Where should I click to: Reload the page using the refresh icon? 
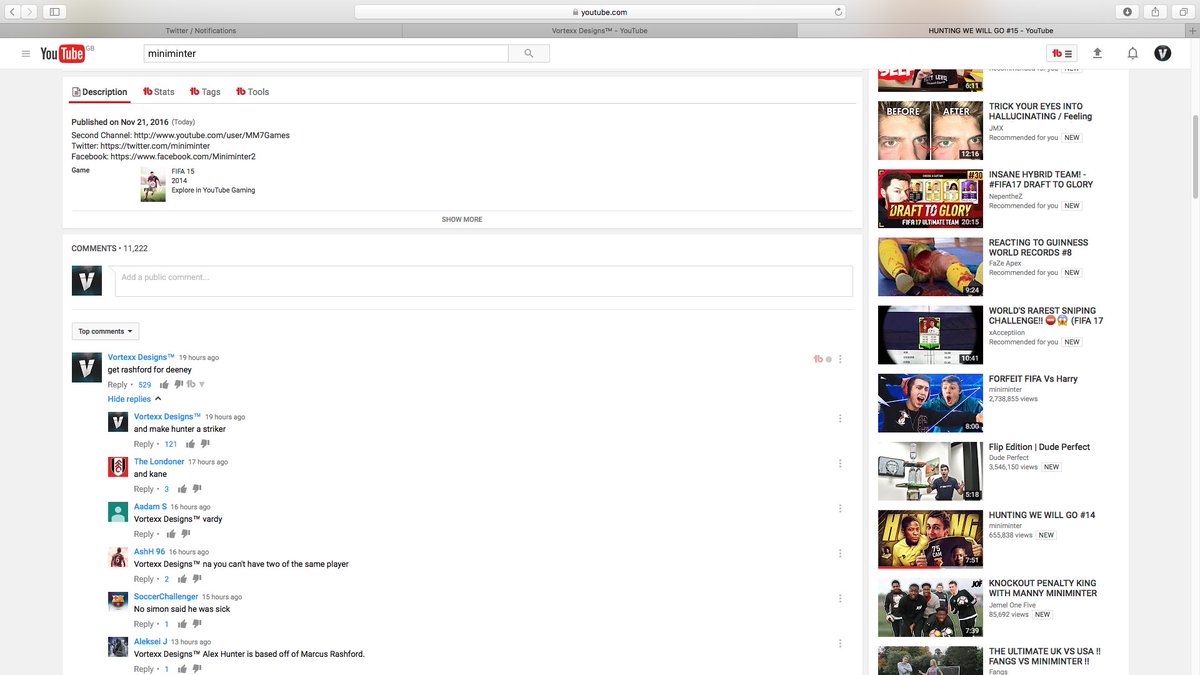point(838,12)
